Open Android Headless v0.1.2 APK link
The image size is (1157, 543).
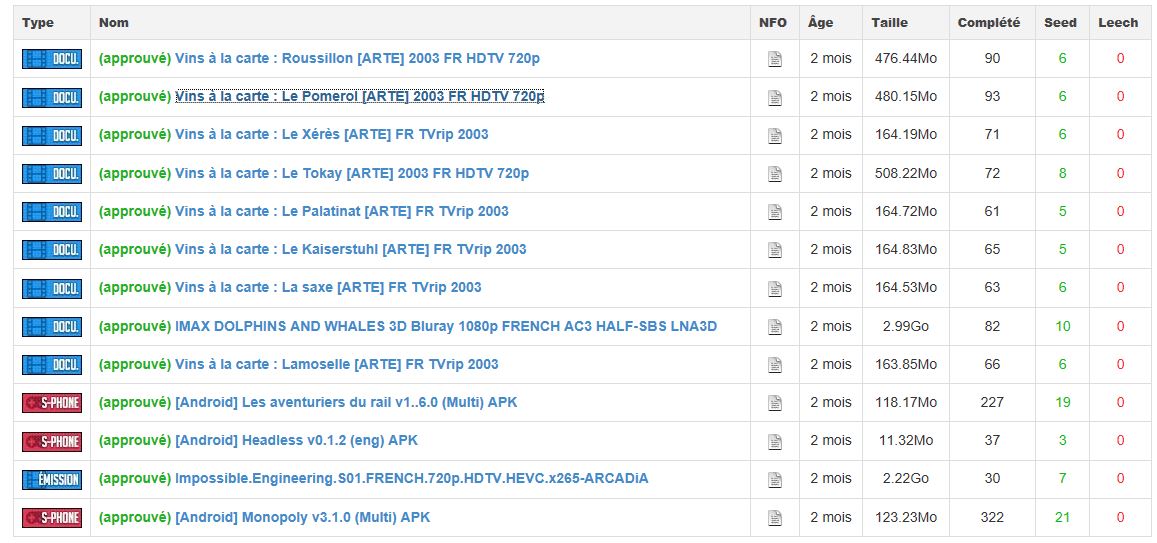click(x=296, y=440)
